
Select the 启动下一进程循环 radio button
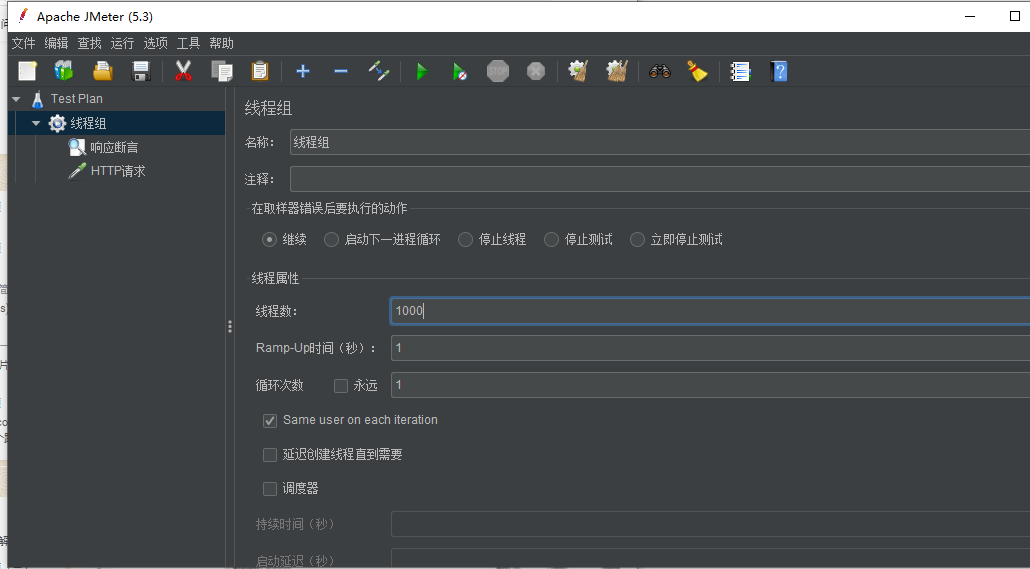pos(331,240)
